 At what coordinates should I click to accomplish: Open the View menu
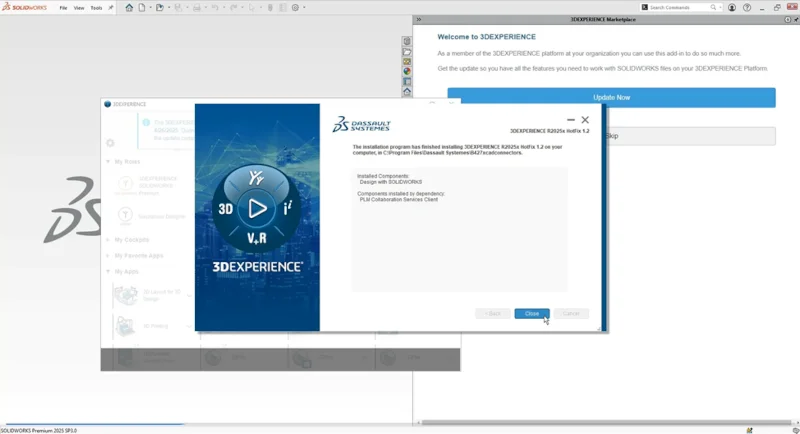tap(79, 7)
